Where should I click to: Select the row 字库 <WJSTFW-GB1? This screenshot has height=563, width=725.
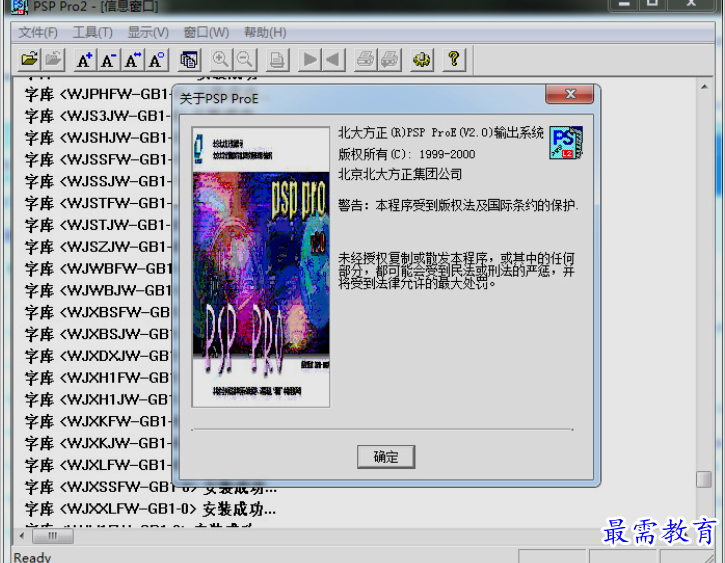pos(98,203)
